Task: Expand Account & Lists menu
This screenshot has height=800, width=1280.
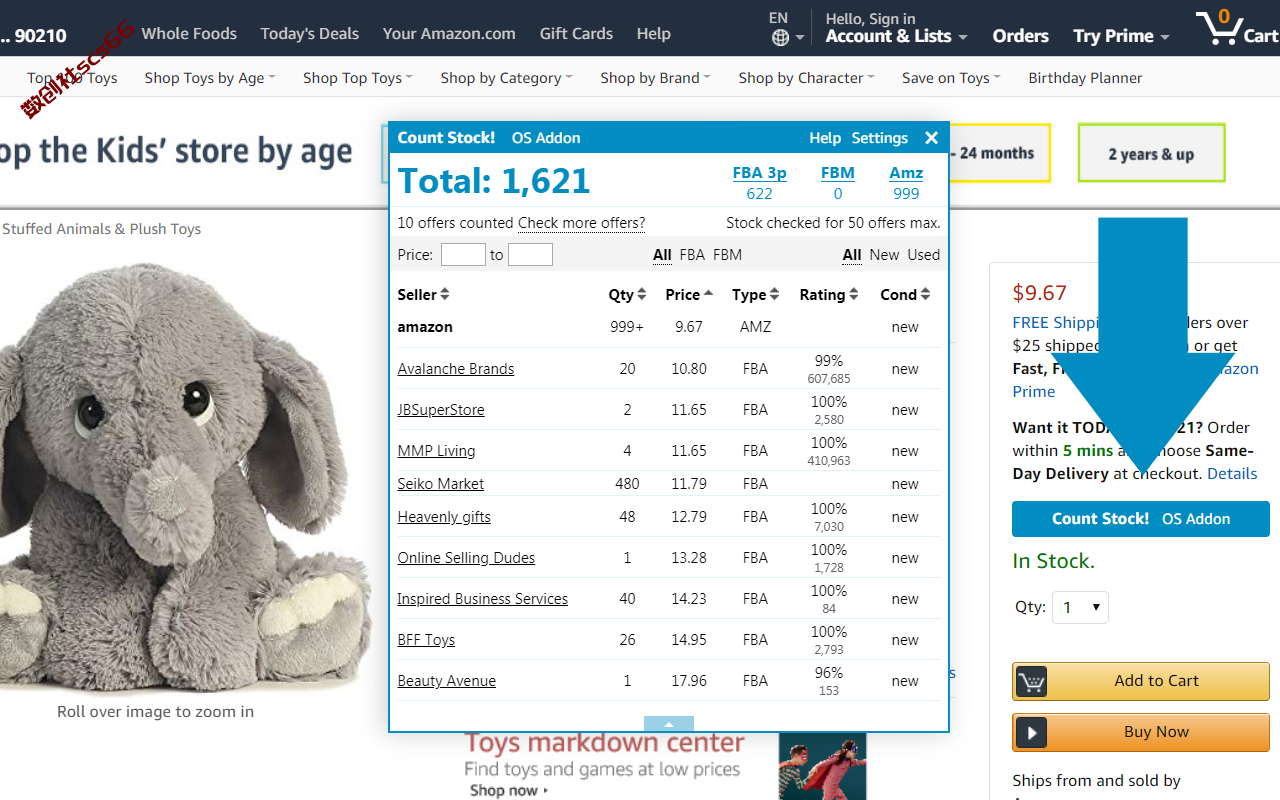Action: [896, 36]
